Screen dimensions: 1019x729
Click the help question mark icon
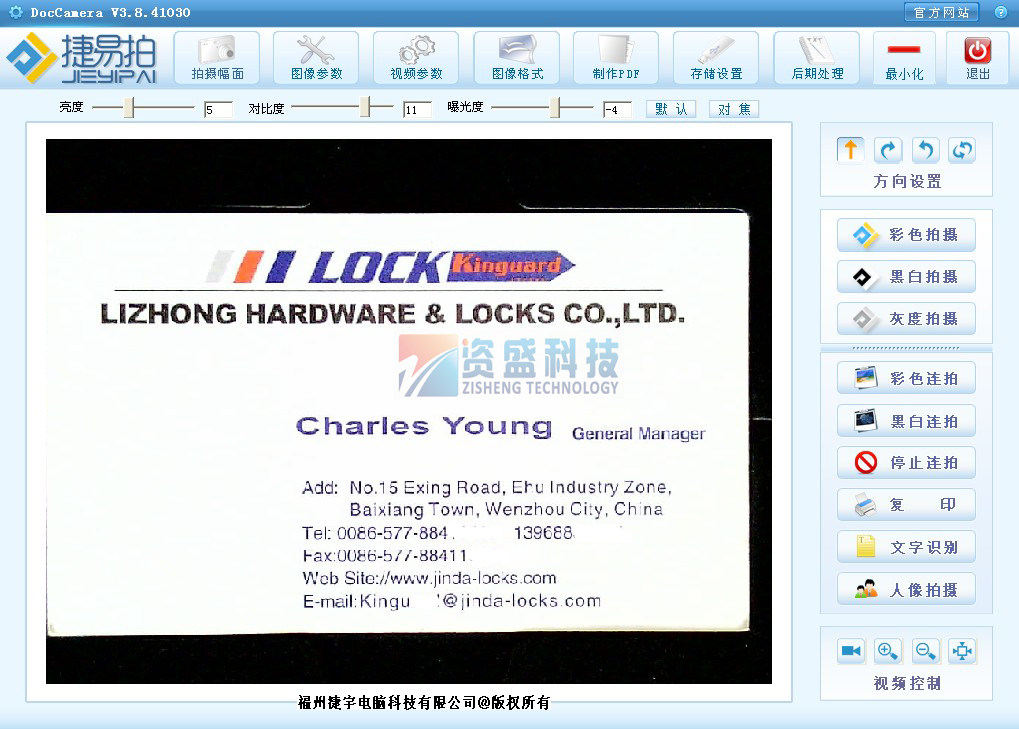pyautogui.click(x=1001, y=12)
